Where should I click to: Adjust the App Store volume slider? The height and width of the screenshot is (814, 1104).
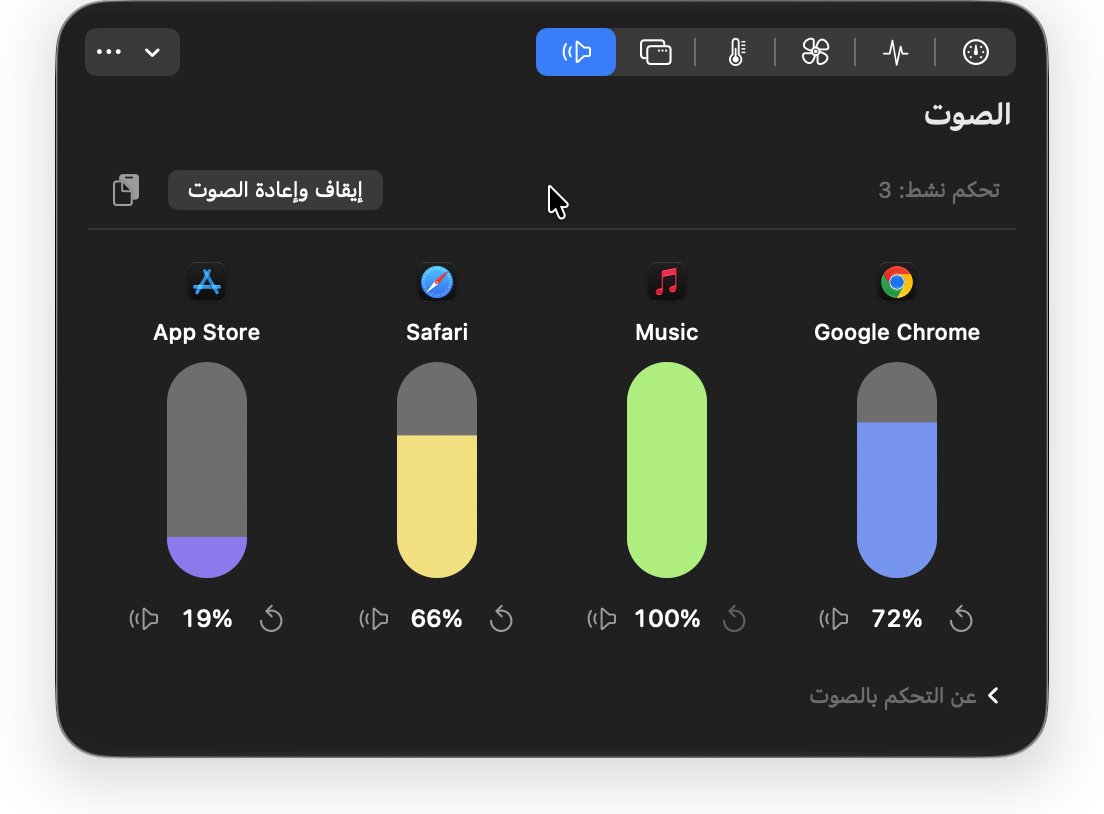[207, 470]
